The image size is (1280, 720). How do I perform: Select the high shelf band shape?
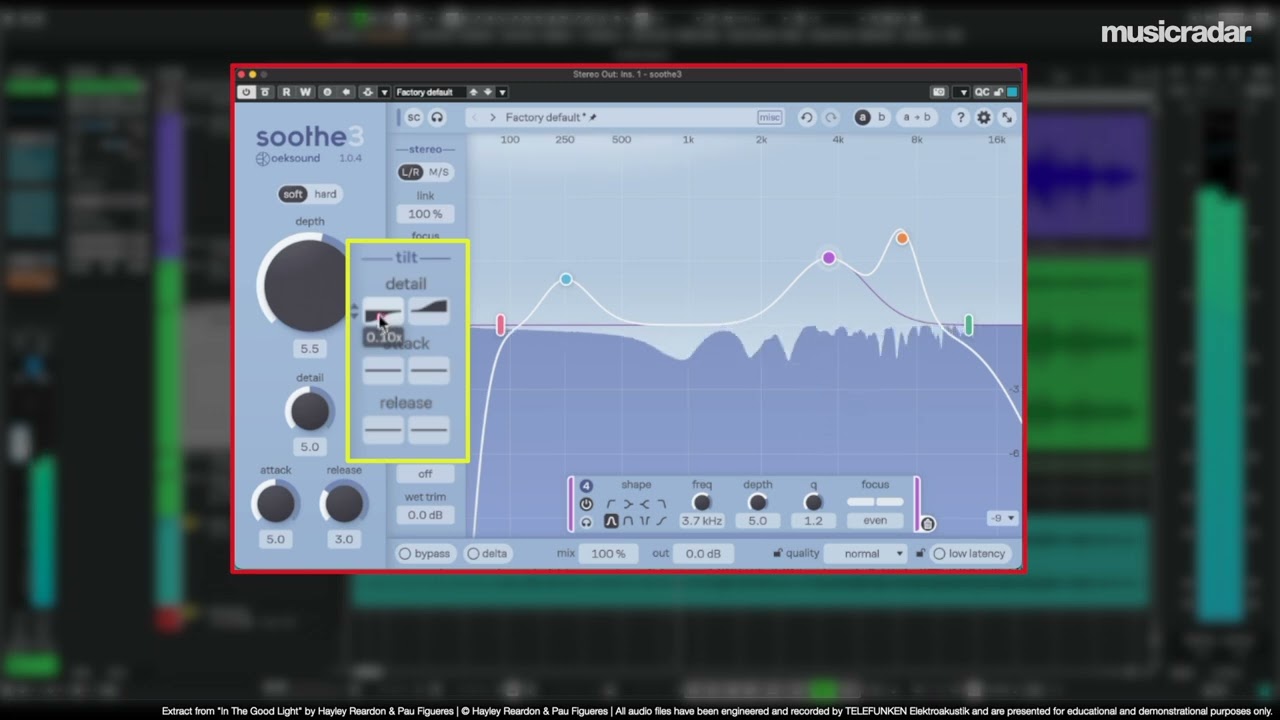[x=645, y=504]
